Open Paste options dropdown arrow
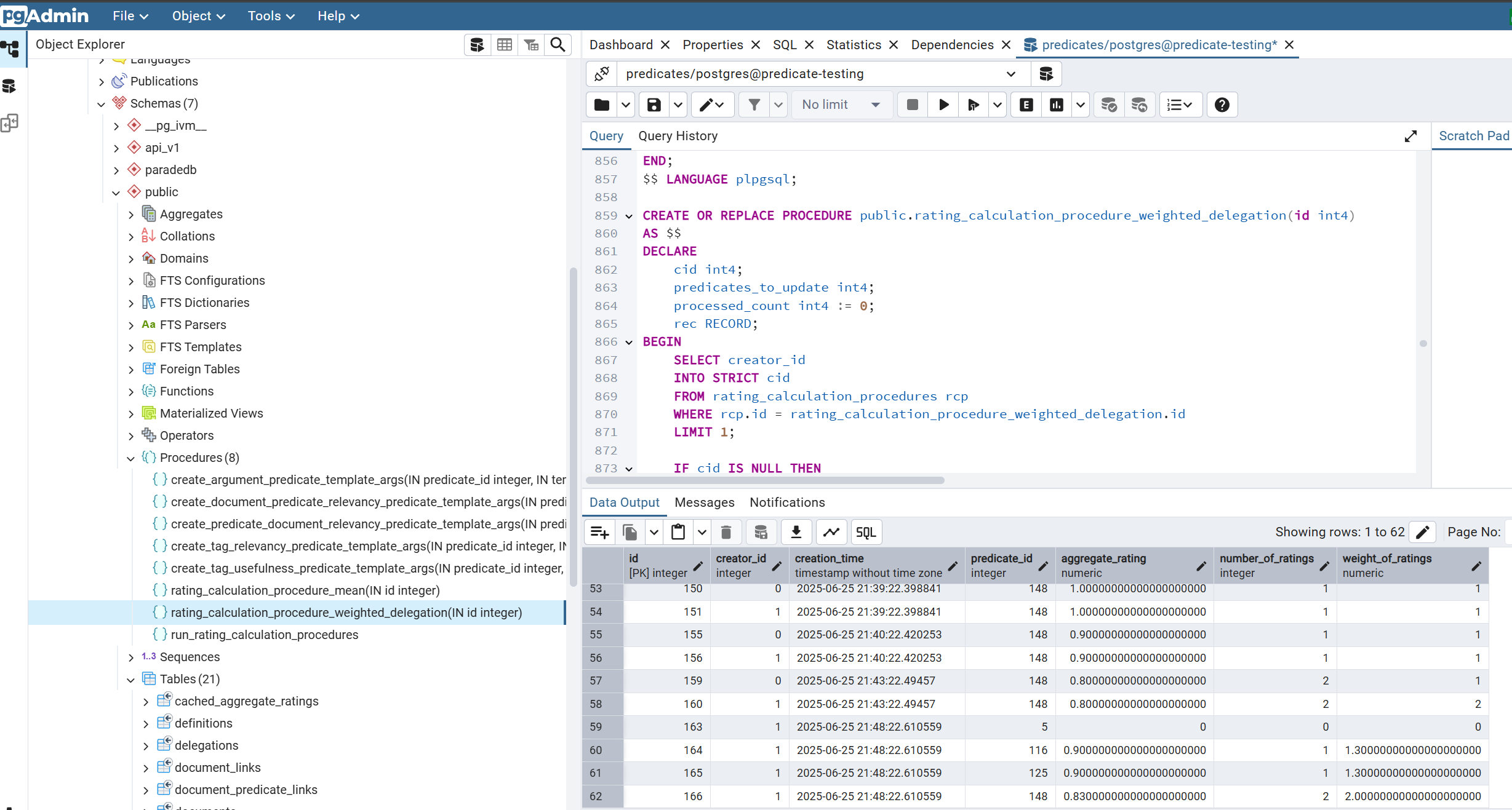The height and width of the screenshot is (810, 1512). [x=702, y=532]
